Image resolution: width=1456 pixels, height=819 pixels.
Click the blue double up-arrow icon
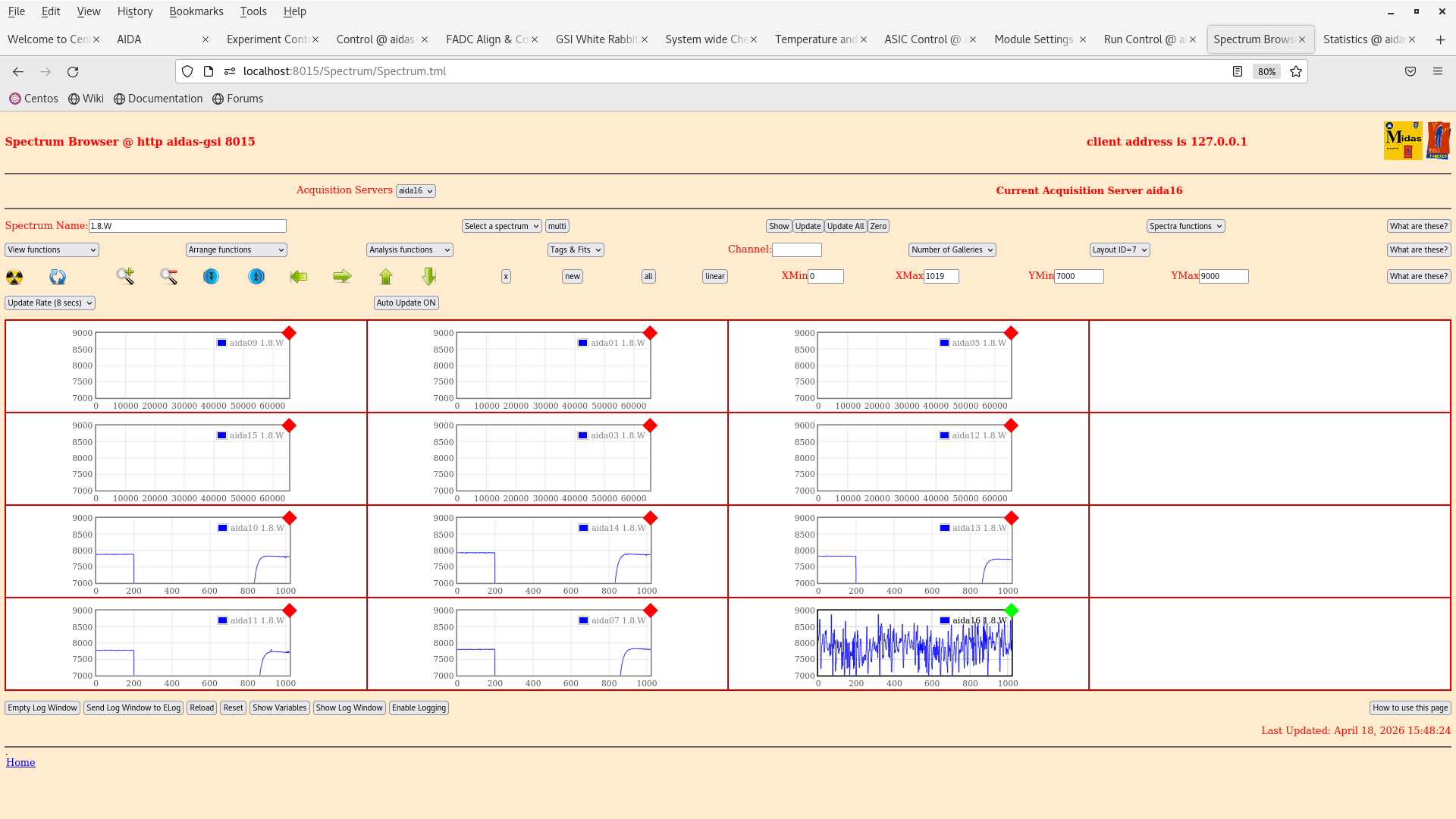pyautogui.click(x=256, y=277)
